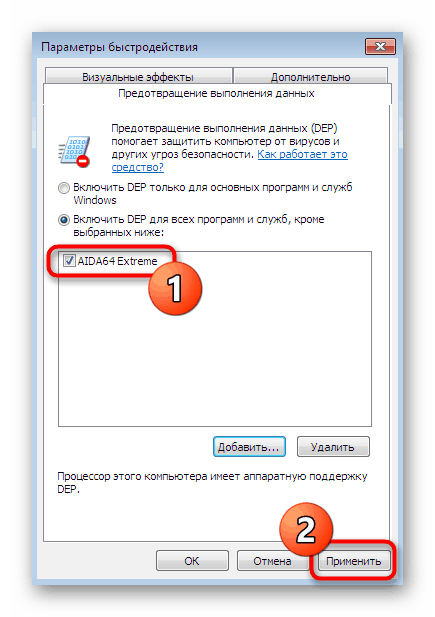Uncheck the AIDA64 Extreme checkbox
Image resolution: width=435 pixels, height=617 pixels.
tap(69, 260)
